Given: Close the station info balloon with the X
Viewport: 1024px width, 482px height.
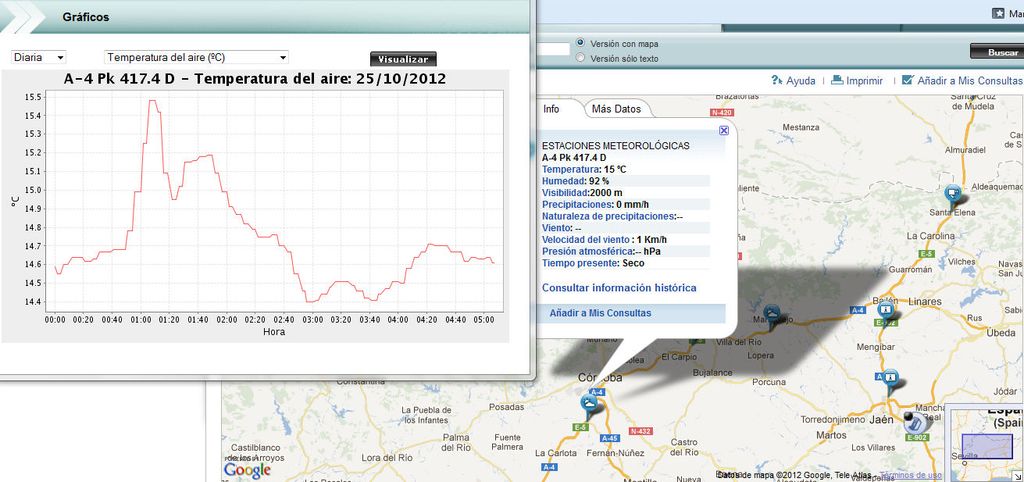Looking at the screenshot, I should click(x=724, y=131).
